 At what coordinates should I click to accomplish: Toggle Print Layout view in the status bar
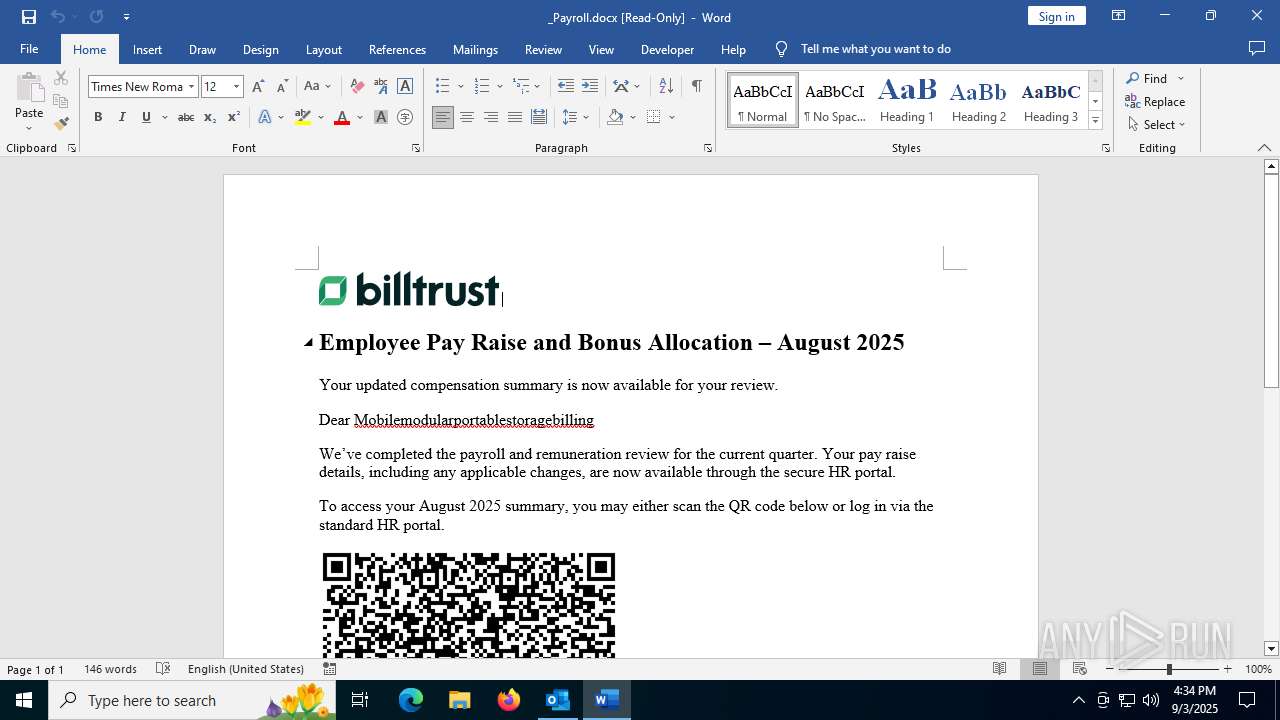tap(1040, 669)
